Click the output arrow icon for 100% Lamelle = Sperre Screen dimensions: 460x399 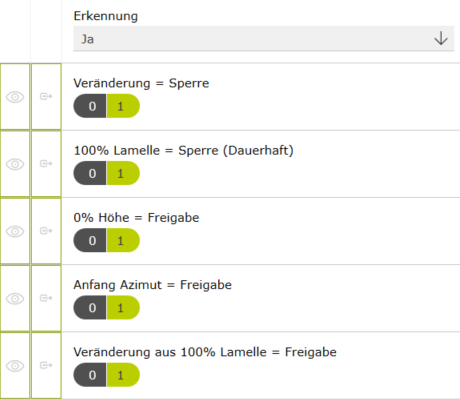point(46,164)
